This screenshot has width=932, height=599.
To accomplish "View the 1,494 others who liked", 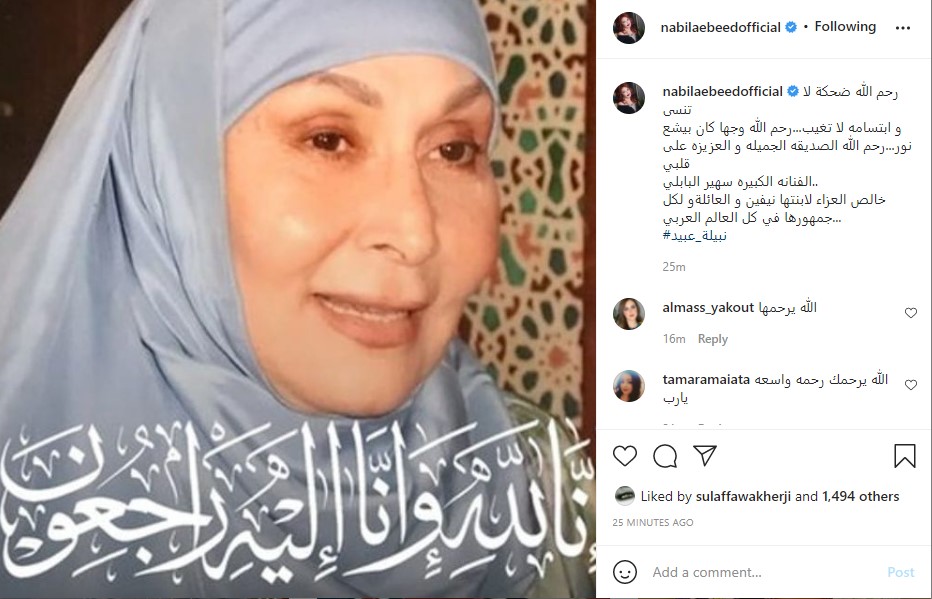I will tap(861, 496).
